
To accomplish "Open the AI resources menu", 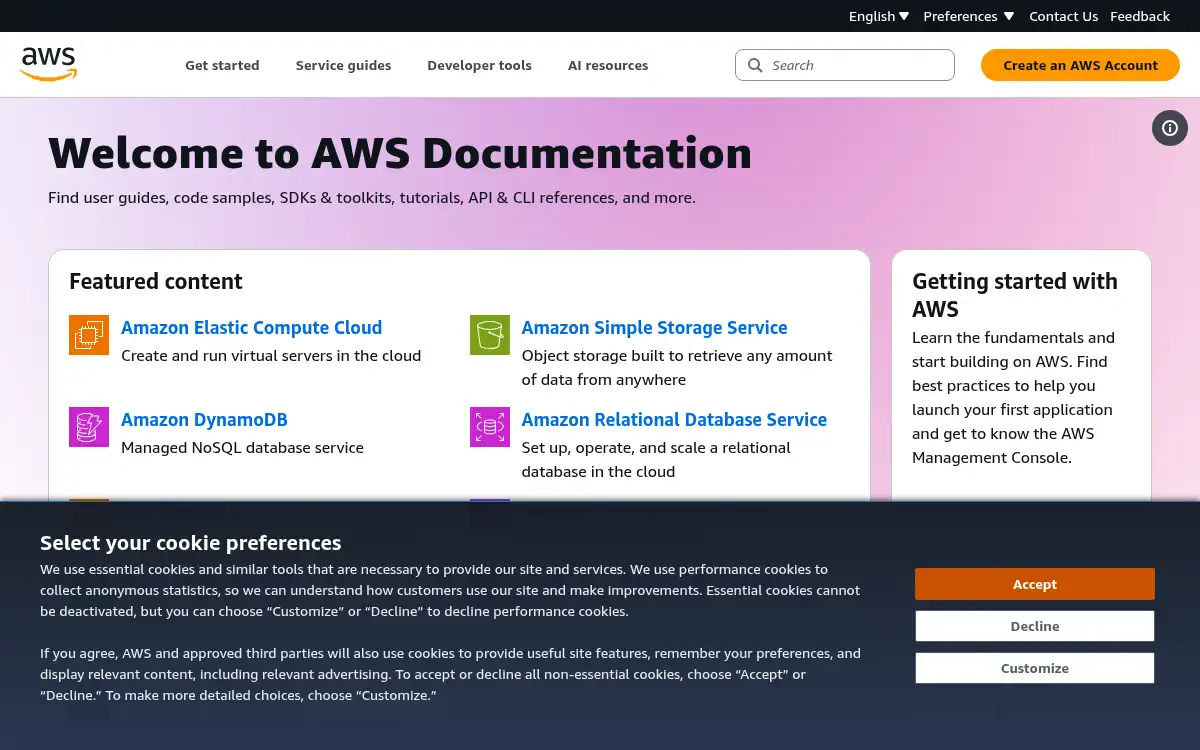I will tap(608, 65).
